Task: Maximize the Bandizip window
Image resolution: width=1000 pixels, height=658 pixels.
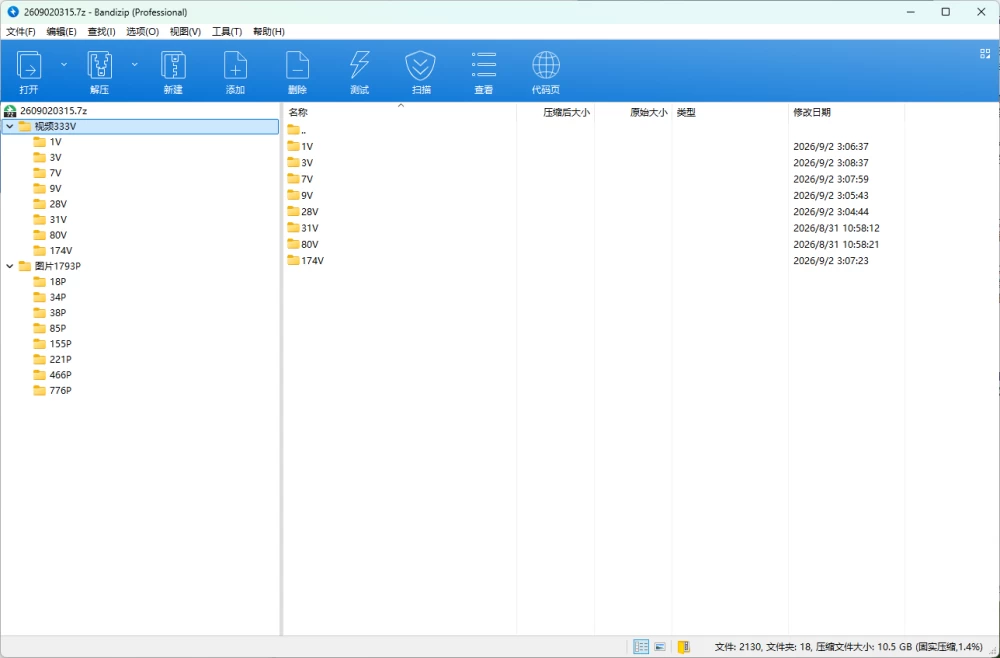Action: pyautogui.click(x=946, y=11)
